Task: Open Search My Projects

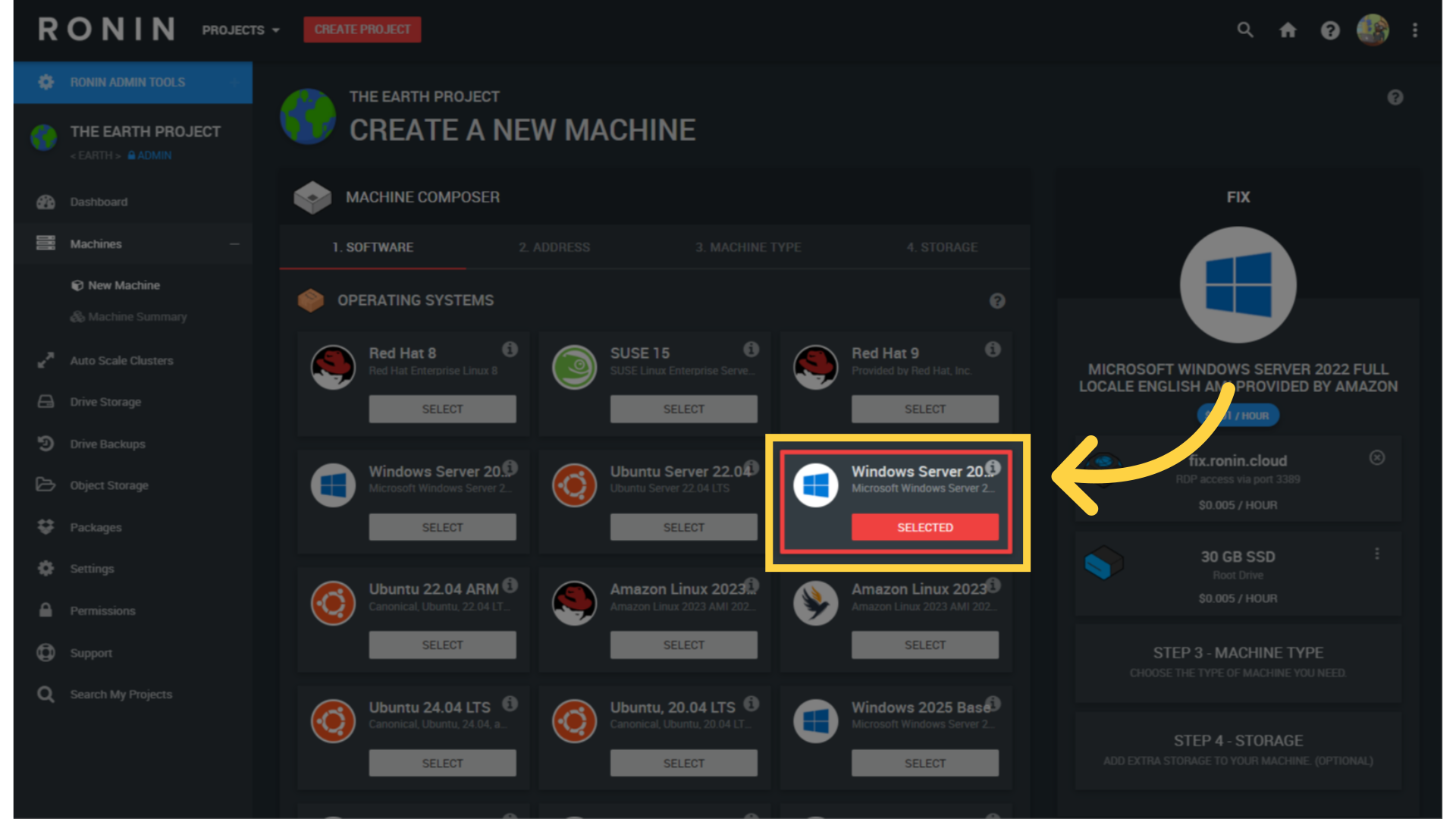Action: tap(121, 695)
